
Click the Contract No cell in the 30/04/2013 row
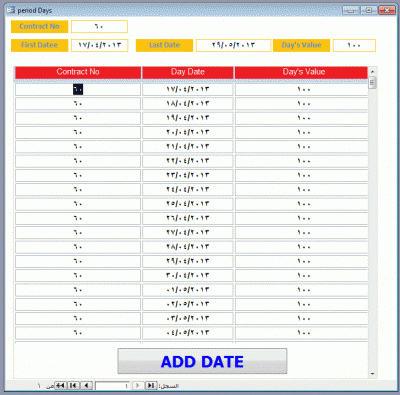[78, 276]
